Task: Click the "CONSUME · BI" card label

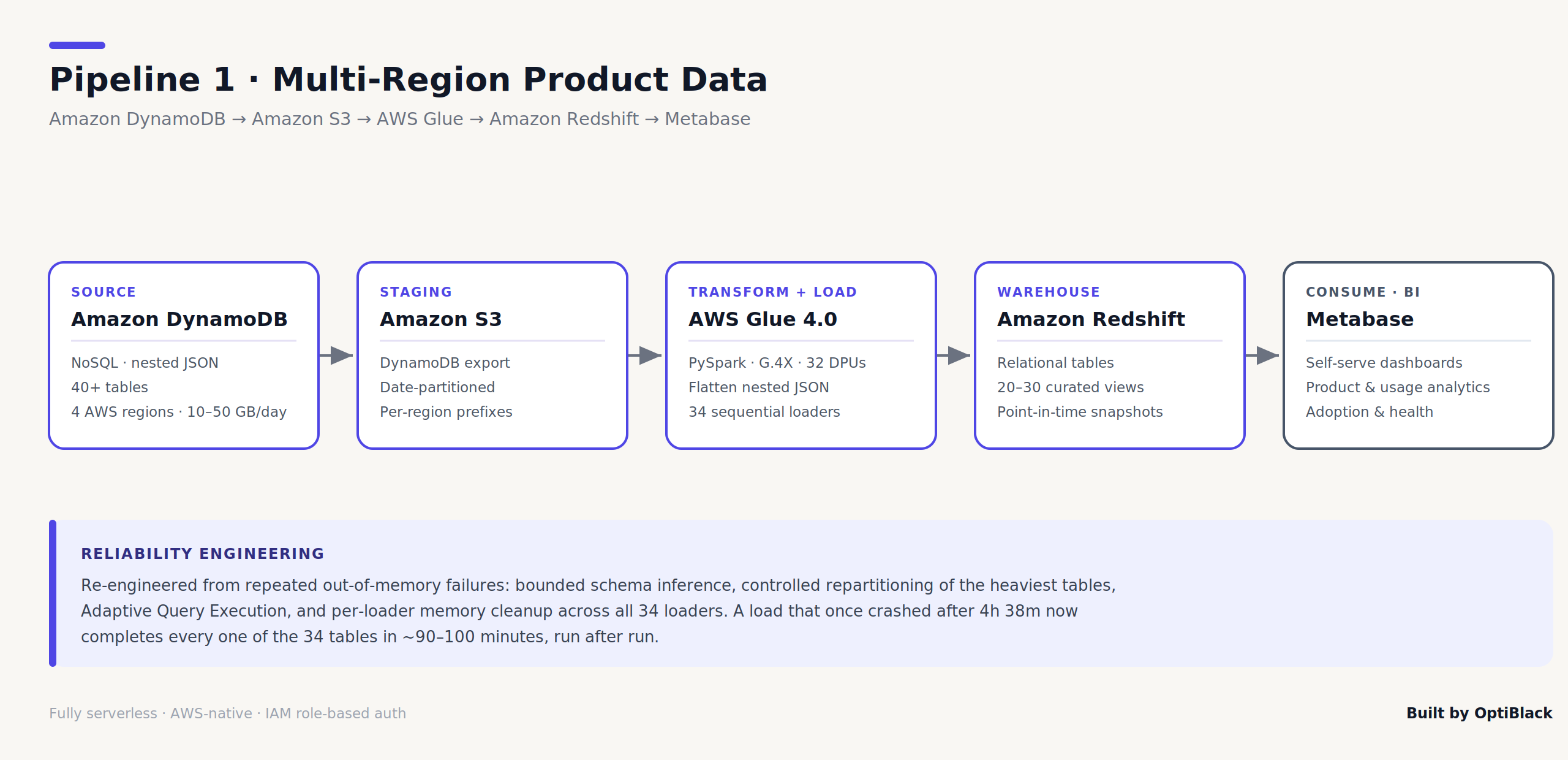Action: pyautogui.click(x=1363, y=292)
